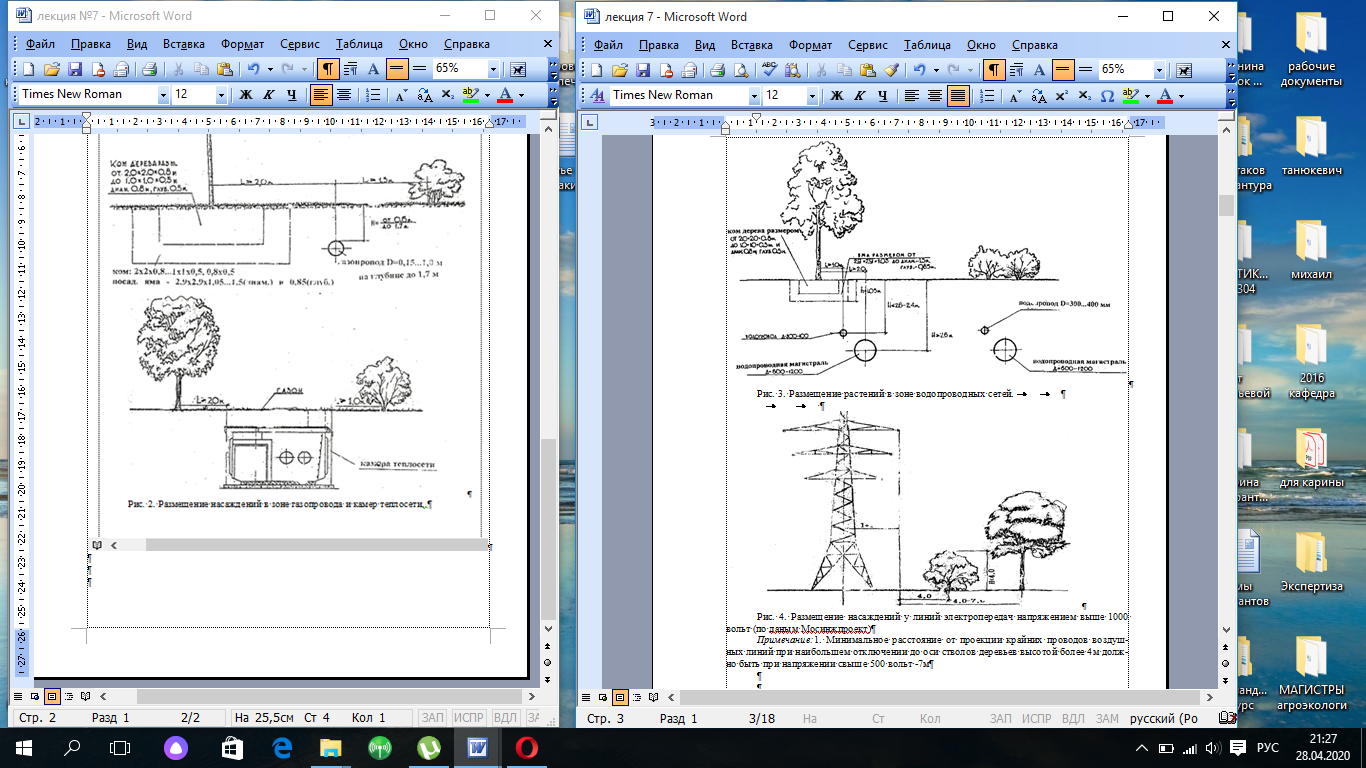Apply superscript in лекция 7 window

click(x=1061, y=96)
